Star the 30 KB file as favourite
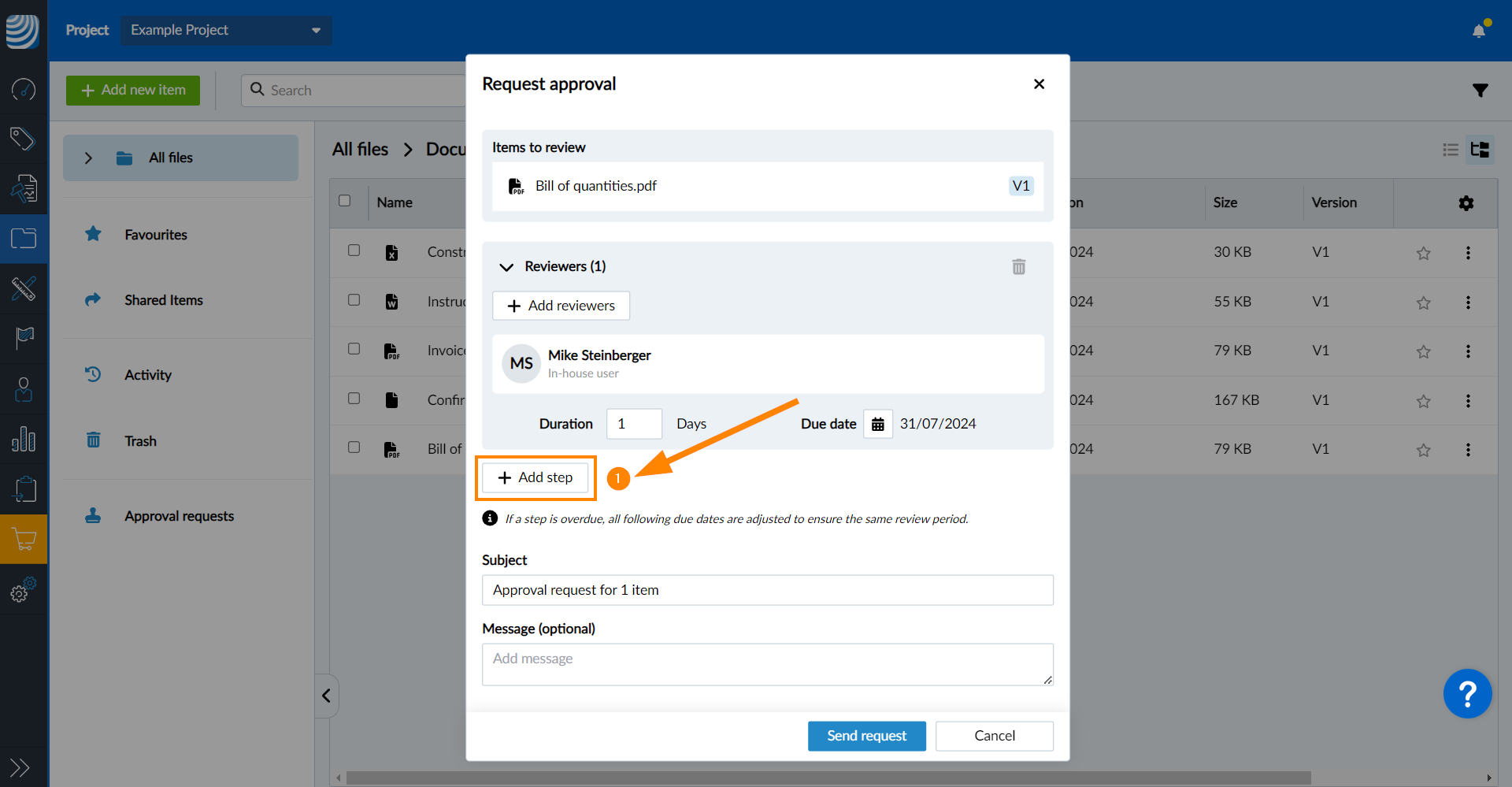 click(x=1423, y=253)
